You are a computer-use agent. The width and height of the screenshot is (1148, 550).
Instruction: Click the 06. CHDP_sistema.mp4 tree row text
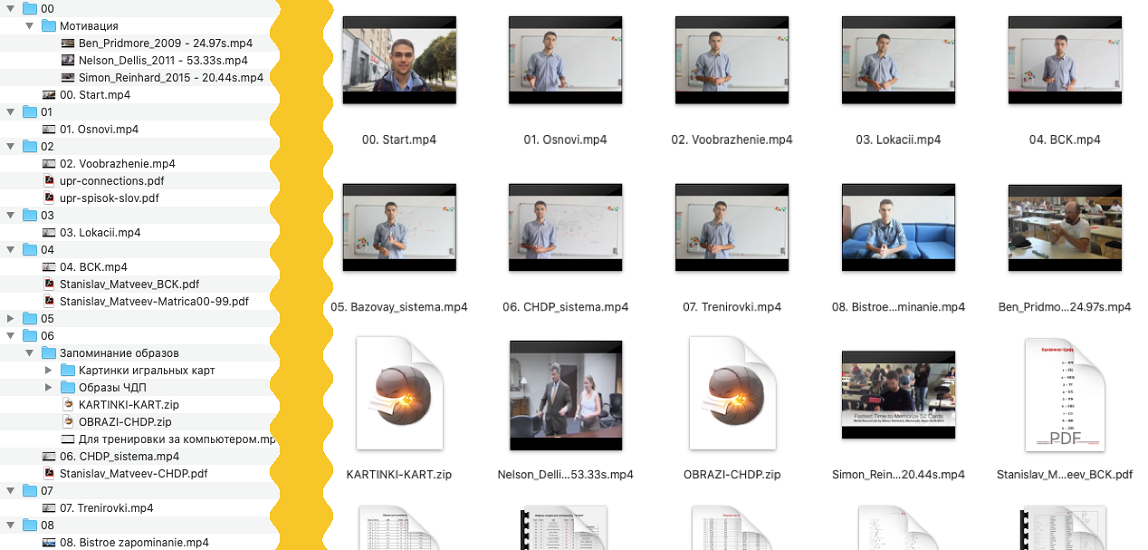(x=119, y=456)
